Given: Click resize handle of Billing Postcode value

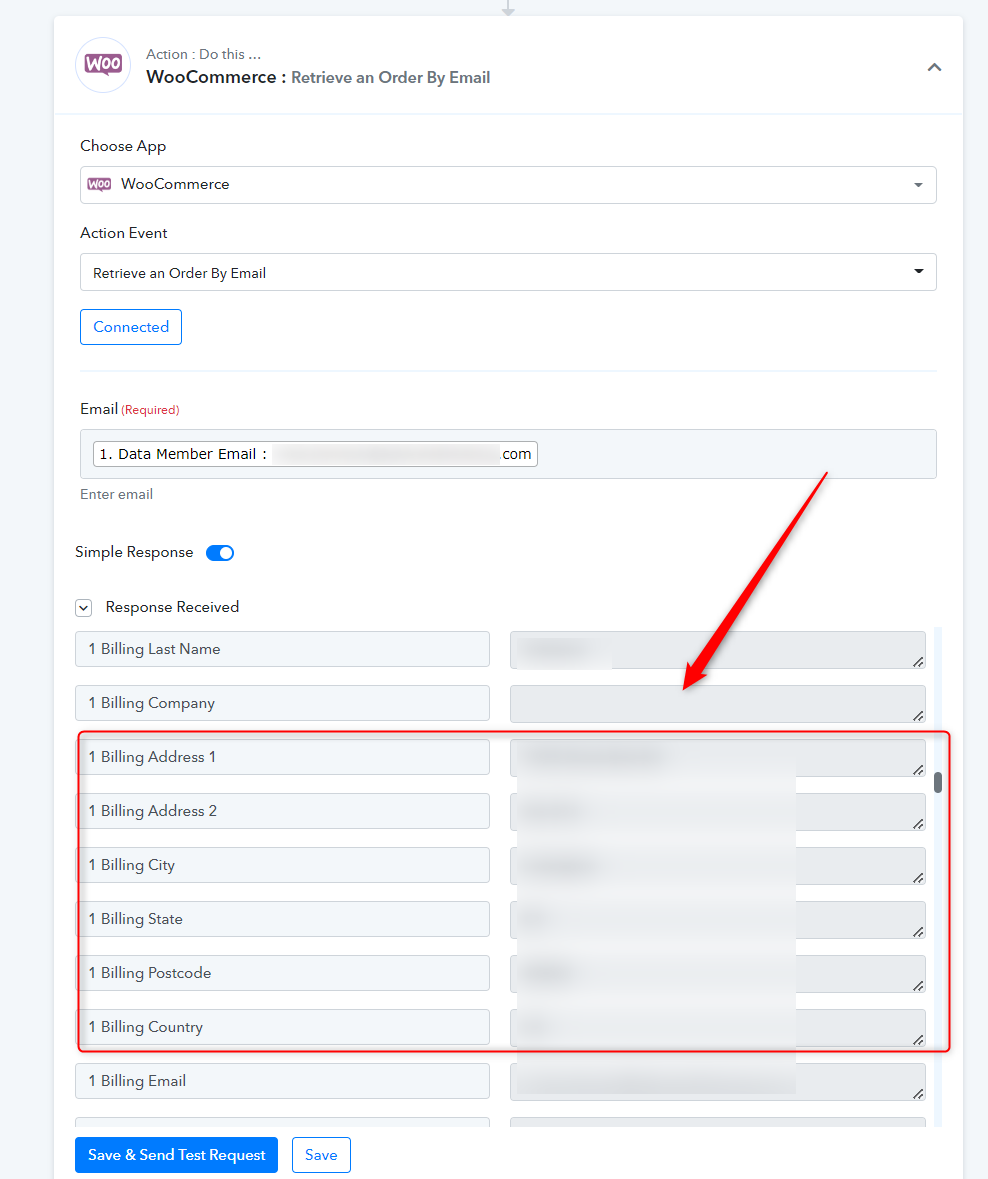Looking at the screenshot, I should click(x=918, y=986).
